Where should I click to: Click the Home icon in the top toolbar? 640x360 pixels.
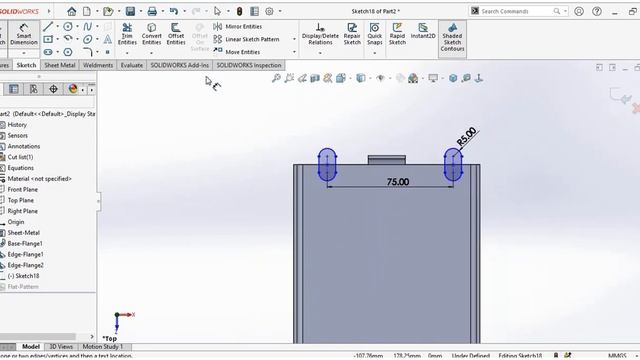click(x=71, y=11)
